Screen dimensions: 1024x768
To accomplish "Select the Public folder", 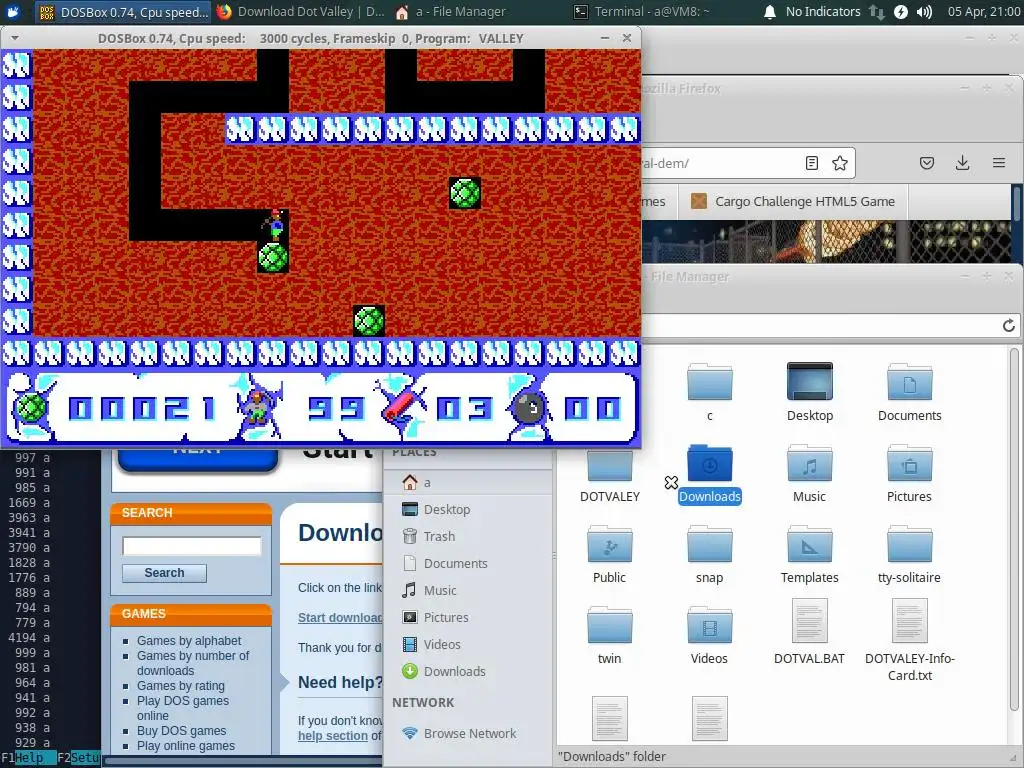I will click(609, 545).
